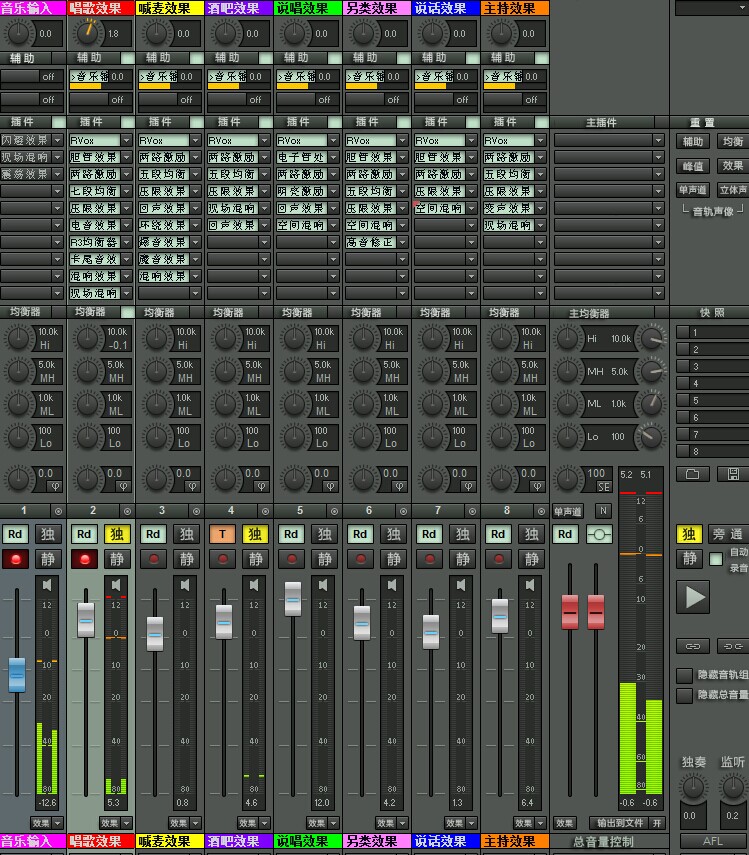The width and height of the screenshot is (749, 855).
Task: Click the blue volume fader on track 1
Action: point(17,675)
